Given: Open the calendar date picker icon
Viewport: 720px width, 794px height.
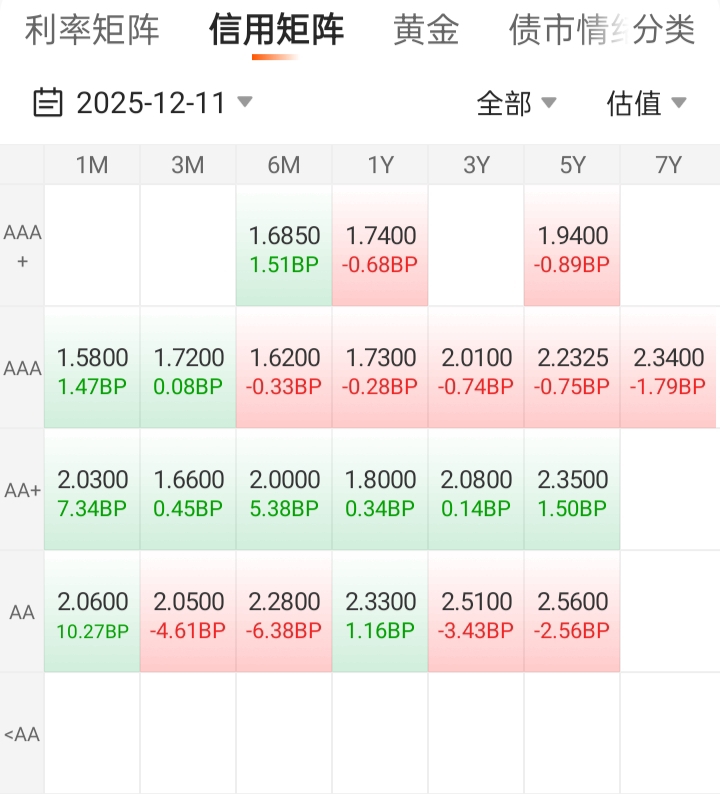Looking at the screenshot, I should pyautogui.click(x=47, y=102).
